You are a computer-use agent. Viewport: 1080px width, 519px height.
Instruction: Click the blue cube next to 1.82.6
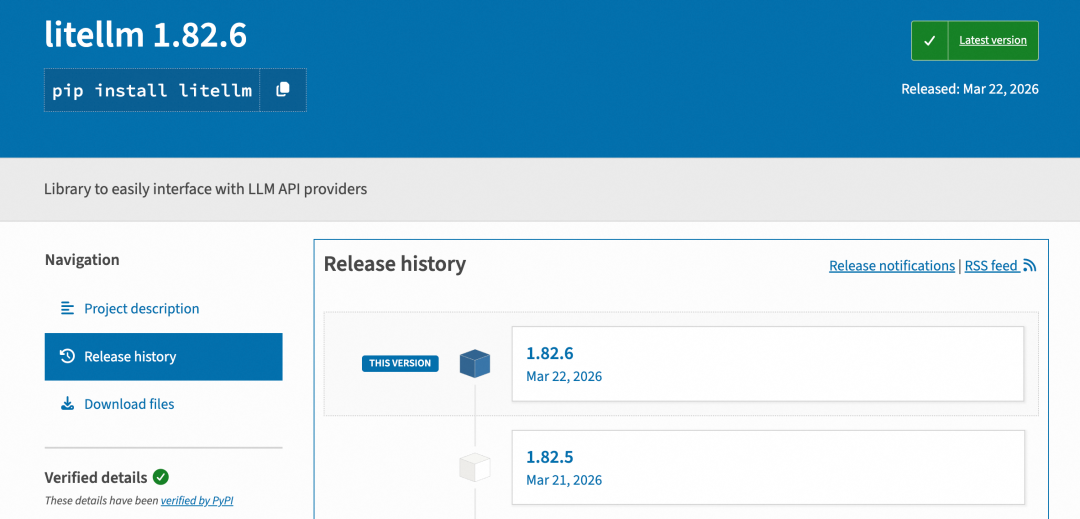475,363
